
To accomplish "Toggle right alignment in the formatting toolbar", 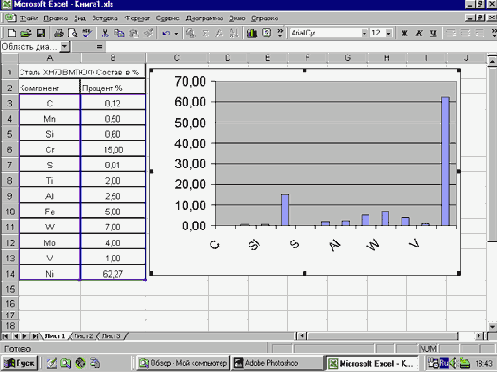I will pos(479,33).
